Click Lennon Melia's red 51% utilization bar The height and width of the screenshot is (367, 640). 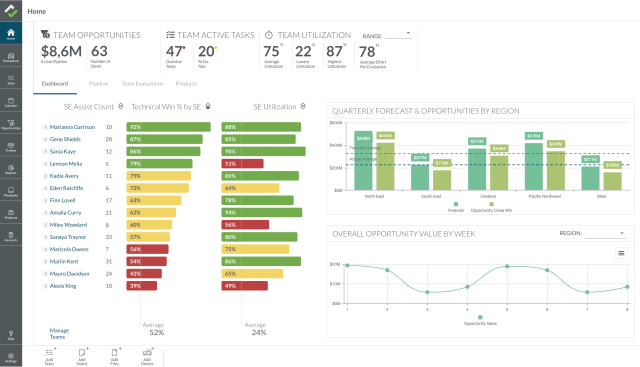click(x=242, y=164)
